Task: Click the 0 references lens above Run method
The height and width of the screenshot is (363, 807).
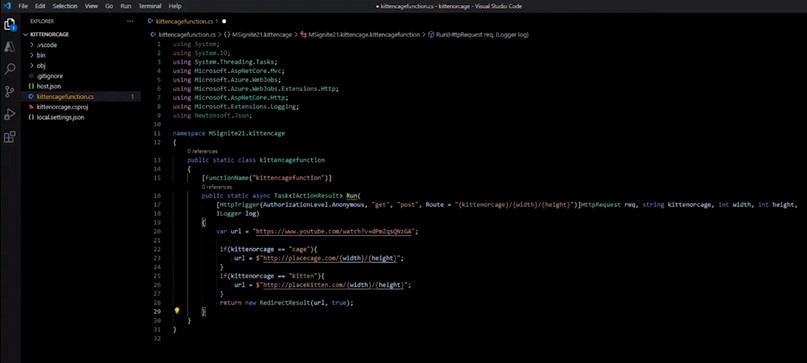Action: [x=217, y=187]
